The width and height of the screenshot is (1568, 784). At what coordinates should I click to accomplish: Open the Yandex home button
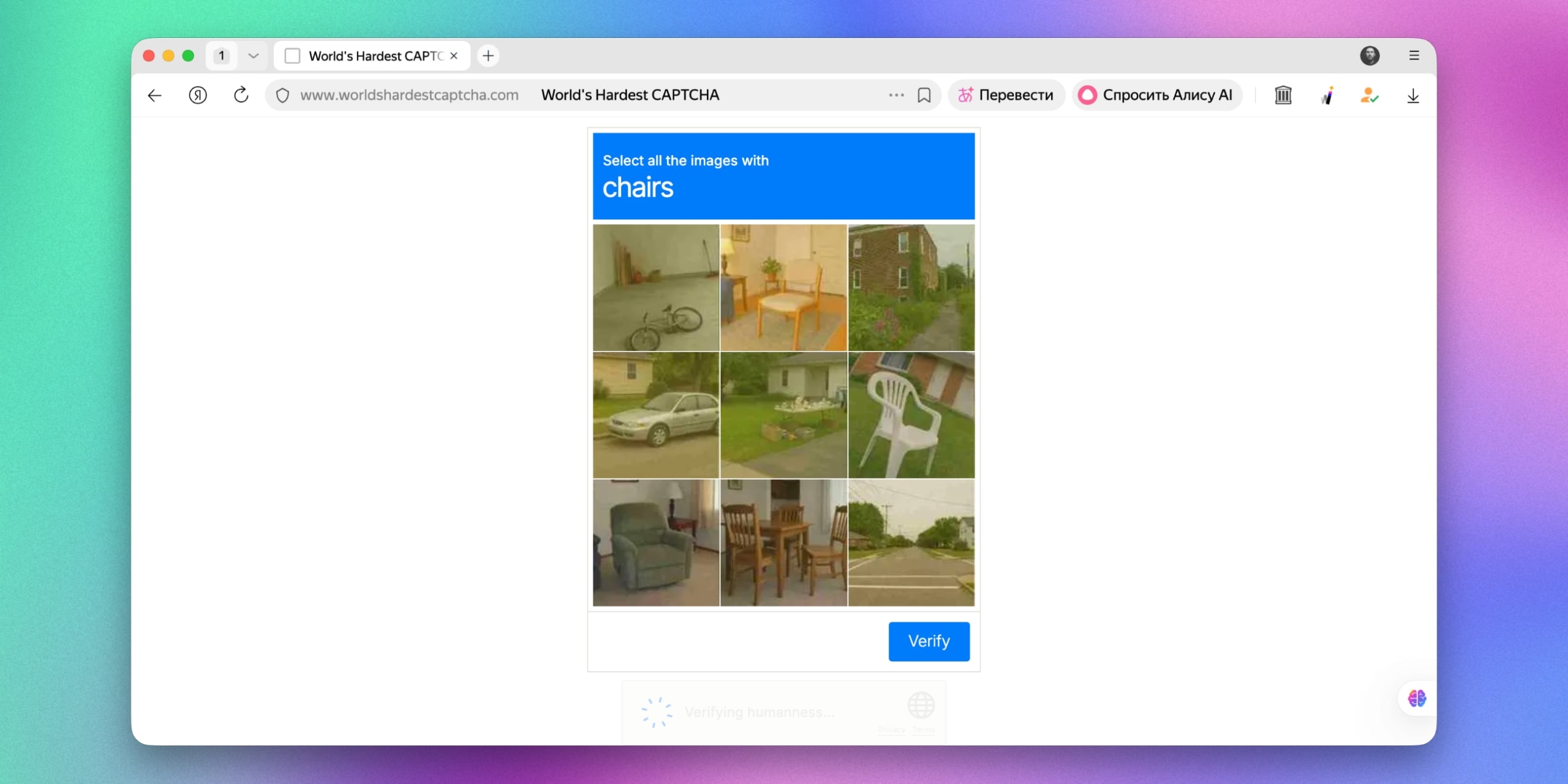pyautogui.click(x=198, y=95)
